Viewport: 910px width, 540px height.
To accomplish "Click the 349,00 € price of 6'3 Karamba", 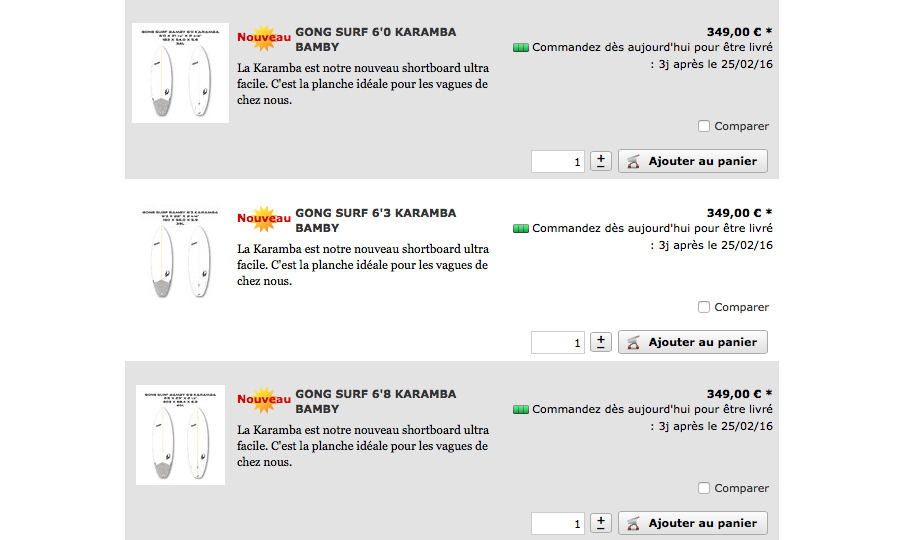I will pyautogui.click(x=739, y=213).
